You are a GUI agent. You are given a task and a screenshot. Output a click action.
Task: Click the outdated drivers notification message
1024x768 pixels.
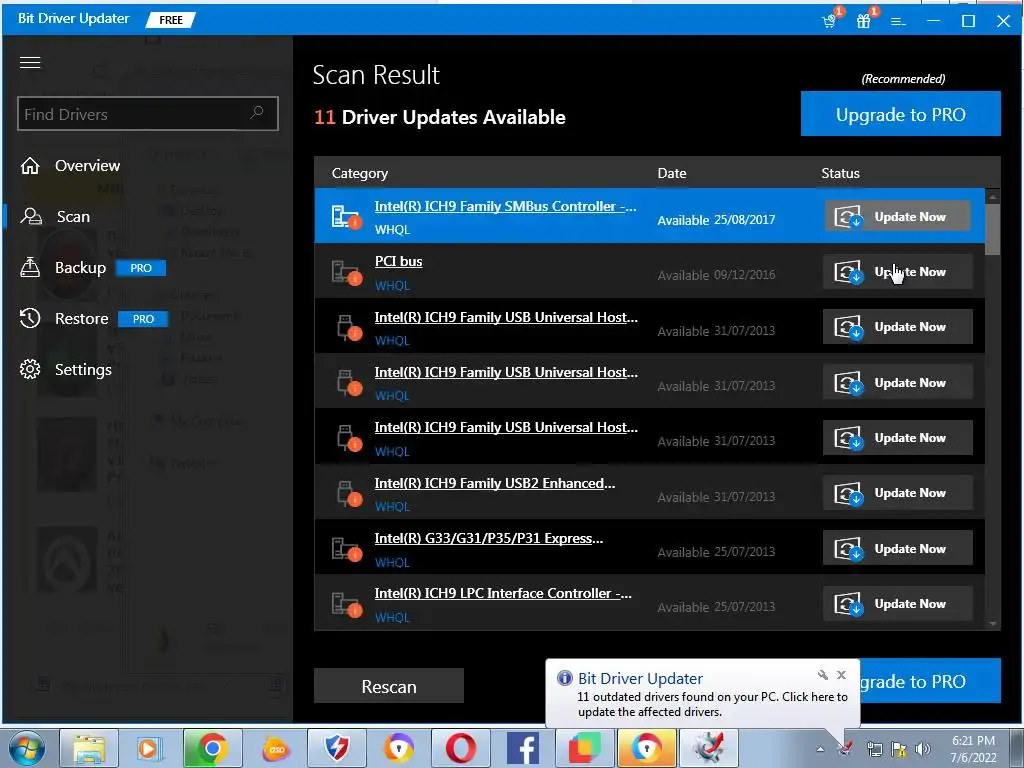[x=712, y=704]
